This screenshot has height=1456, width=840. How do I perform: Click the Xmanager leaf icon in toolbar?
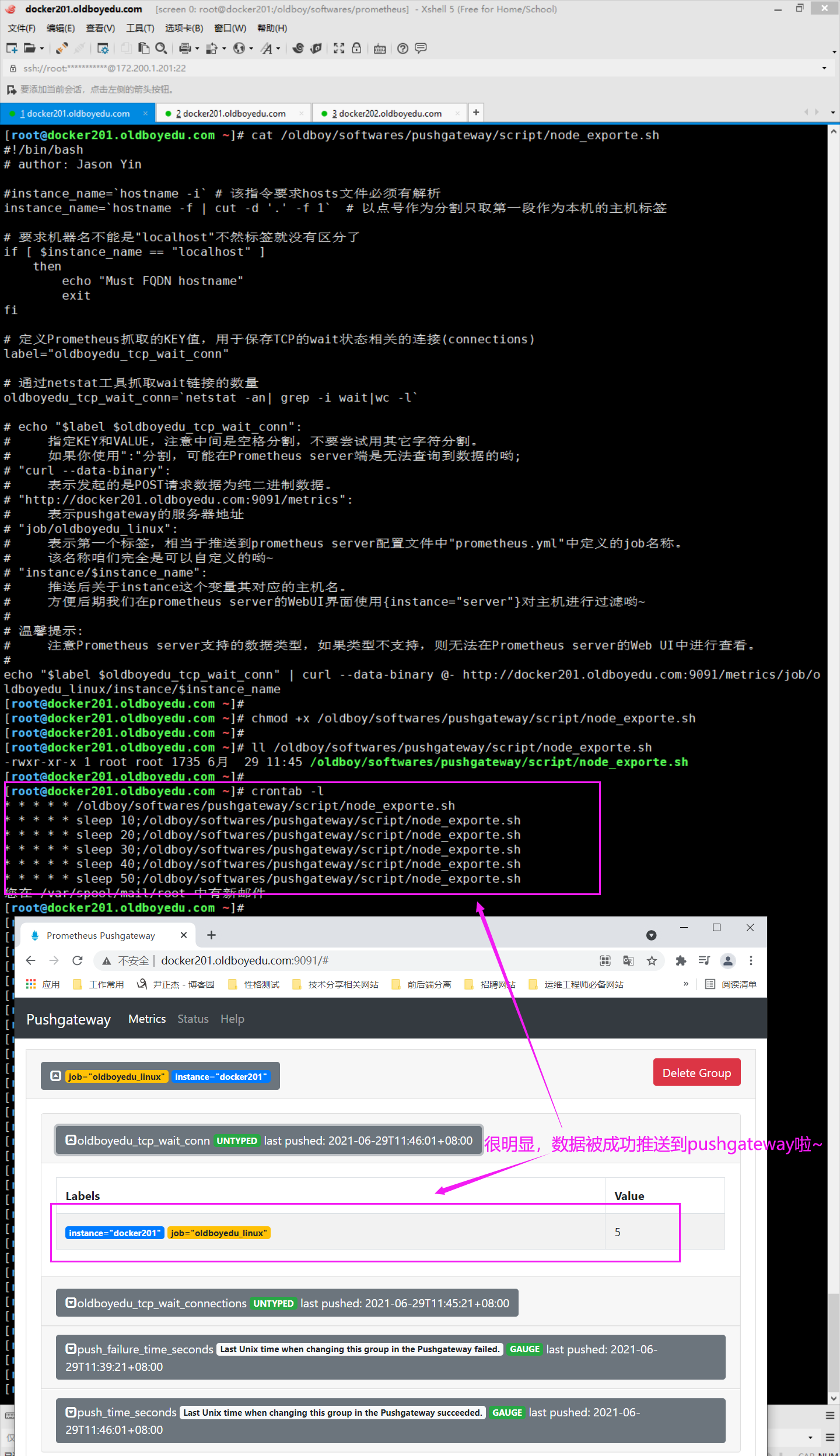coord(316,48)
